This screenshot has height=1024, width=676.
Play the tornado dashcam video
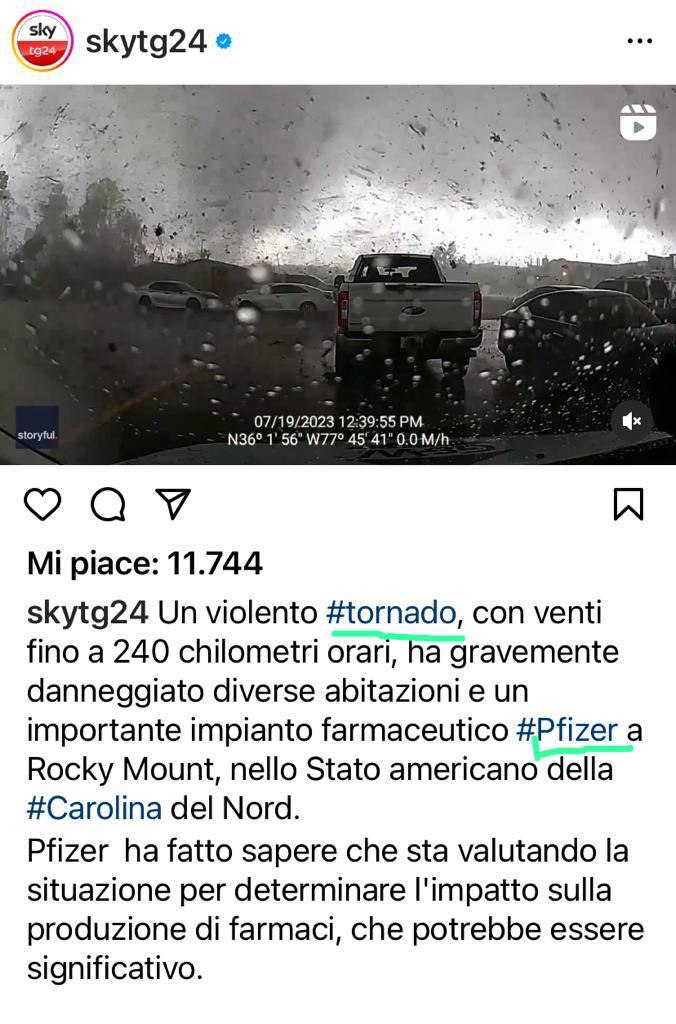tap(338, 275)
